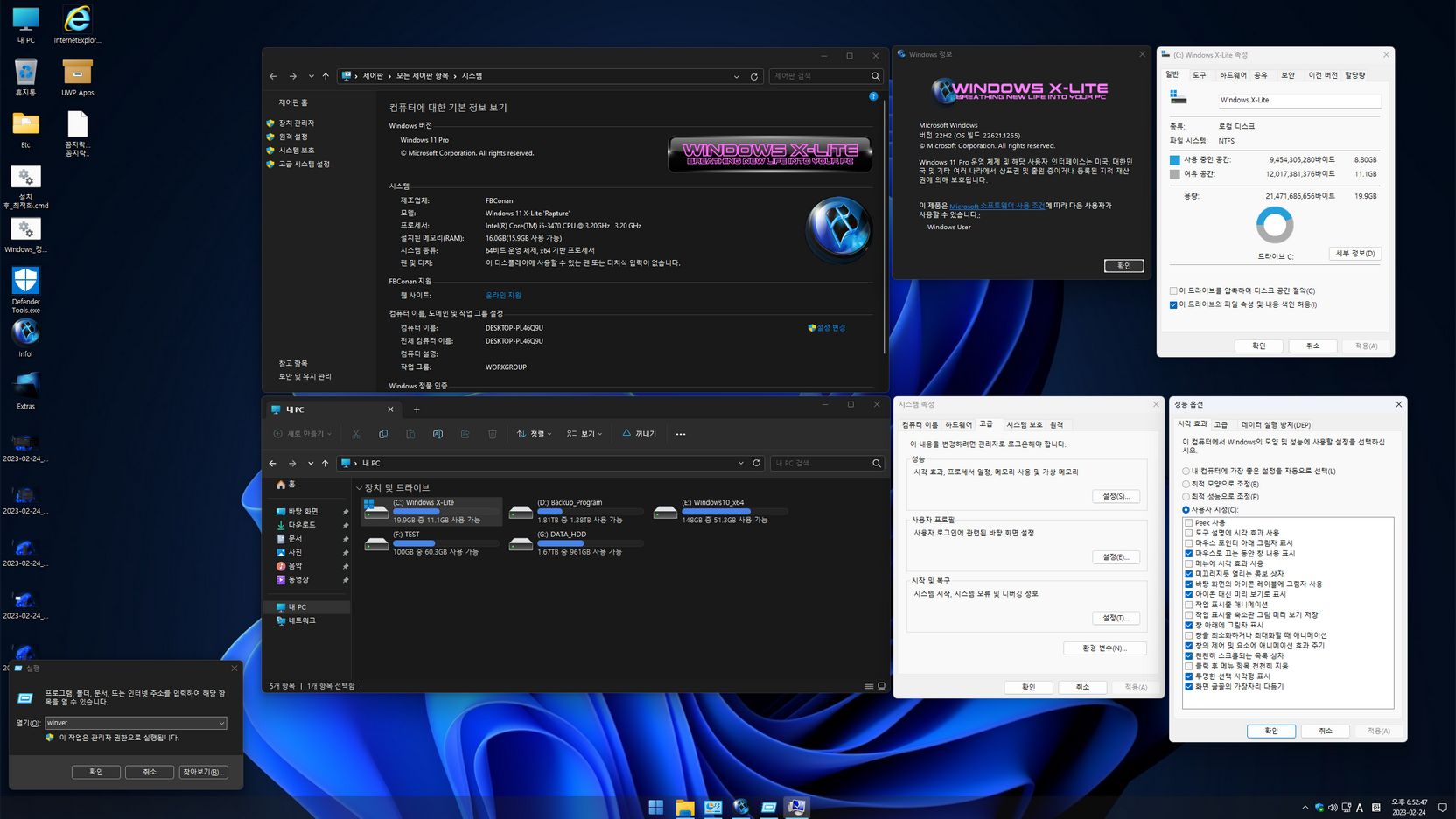Screen dimensions: 1456x819
Task: Click Paste icon in My PC toolbar
Action: coord(410,434)
